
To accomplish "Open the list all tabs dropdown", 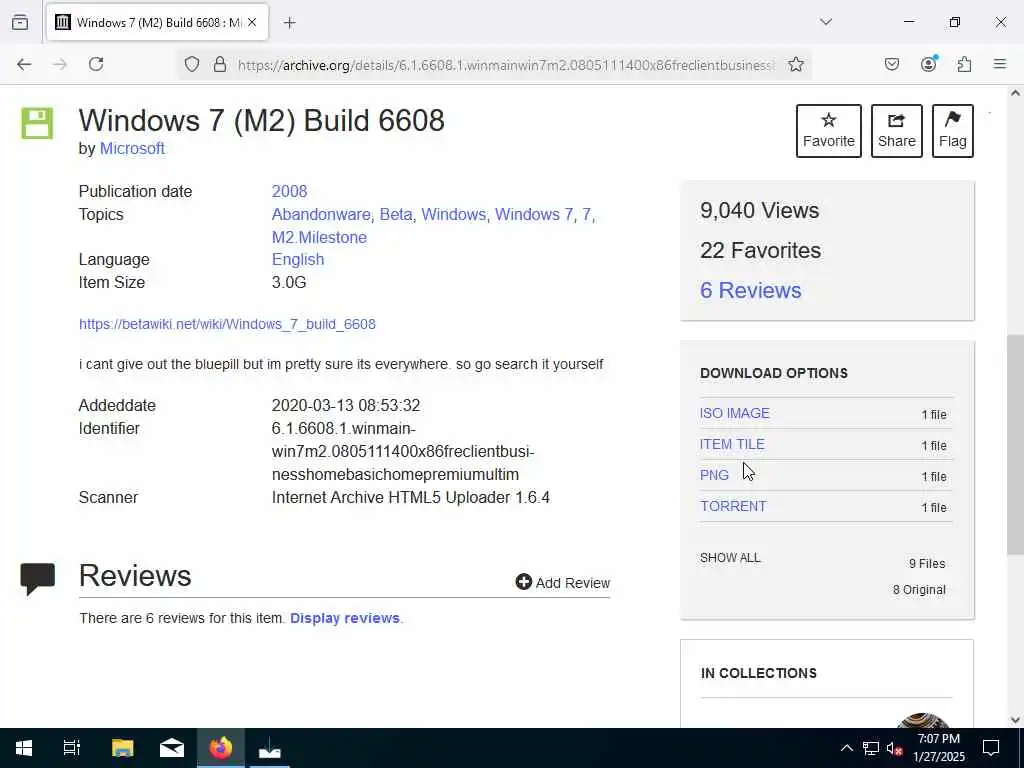I will click(826, 22).
